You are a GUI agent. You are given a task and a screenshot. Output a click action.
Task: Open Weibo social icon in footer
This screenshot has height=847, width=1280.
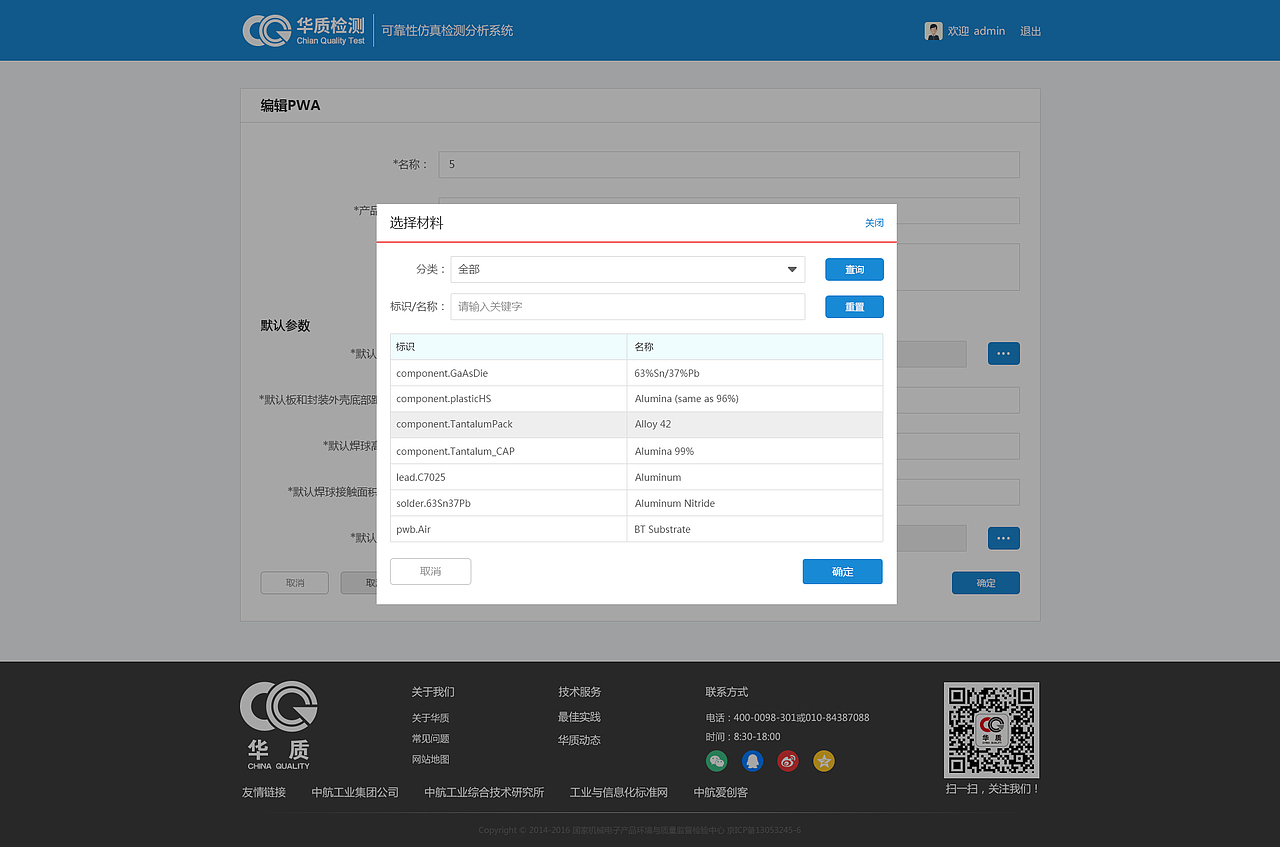pos(788,761)
